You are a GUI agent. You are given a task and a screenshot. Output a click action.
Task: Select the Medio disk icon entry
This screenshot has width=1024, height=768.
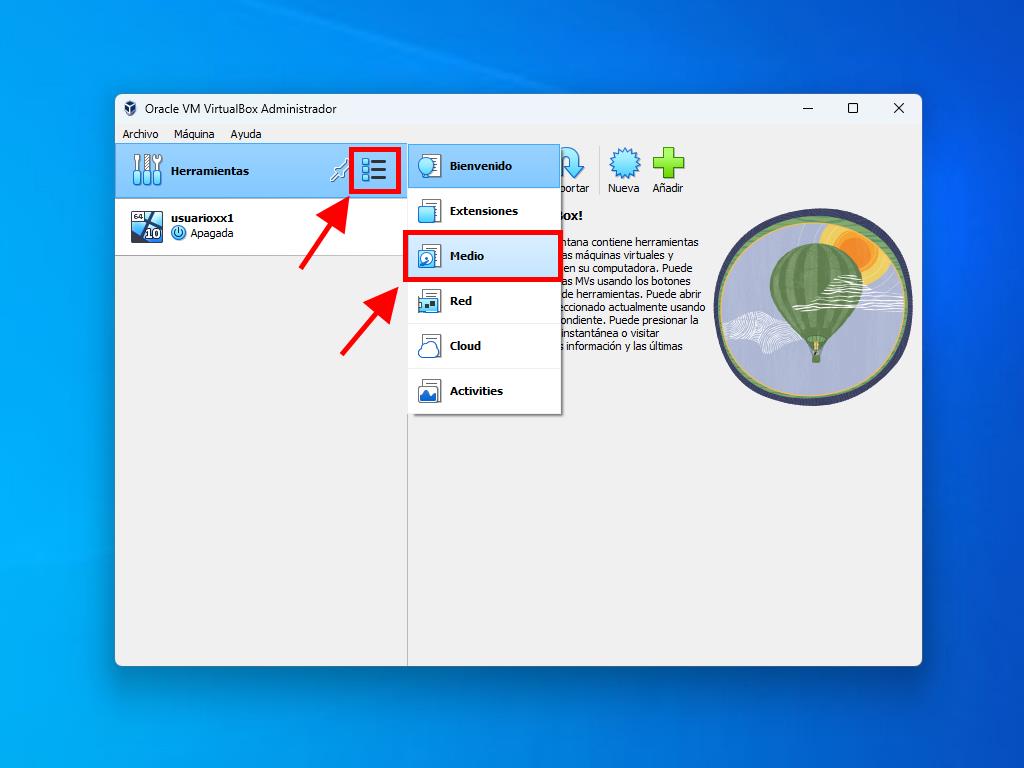[430, 257]
